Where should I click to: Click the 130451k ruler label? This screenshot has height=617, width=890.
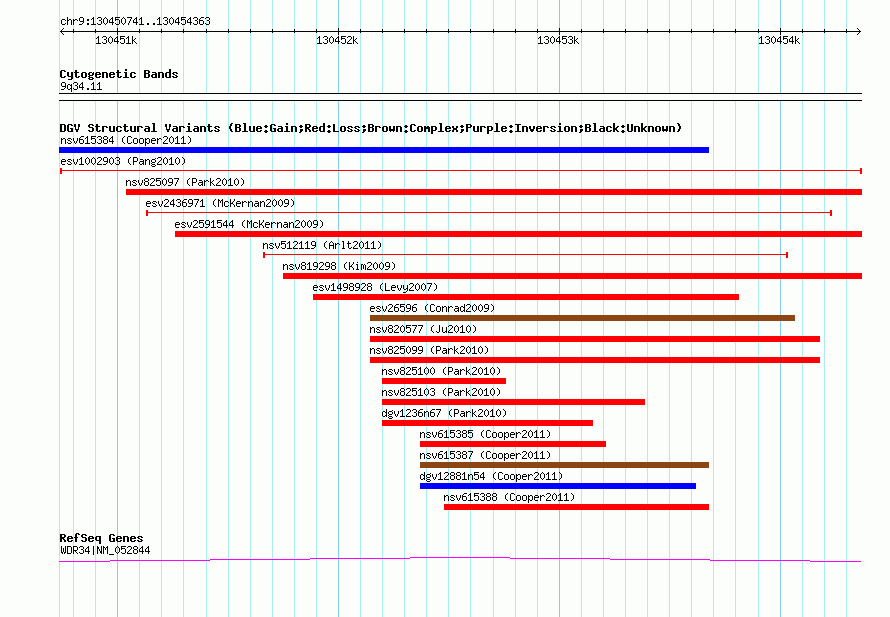116,40
